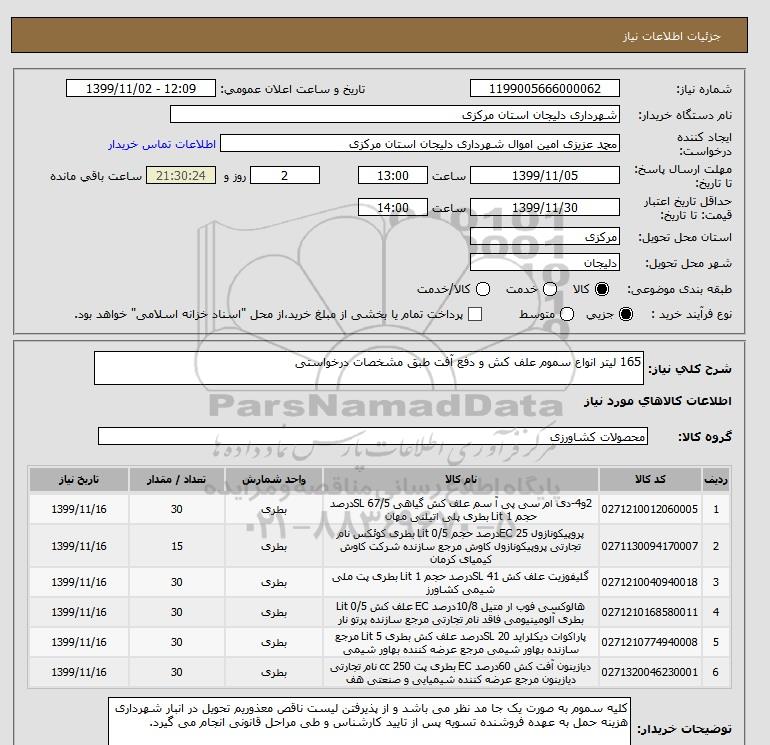Click the response deadline date 1399/11/05

[x=545, y=175]
